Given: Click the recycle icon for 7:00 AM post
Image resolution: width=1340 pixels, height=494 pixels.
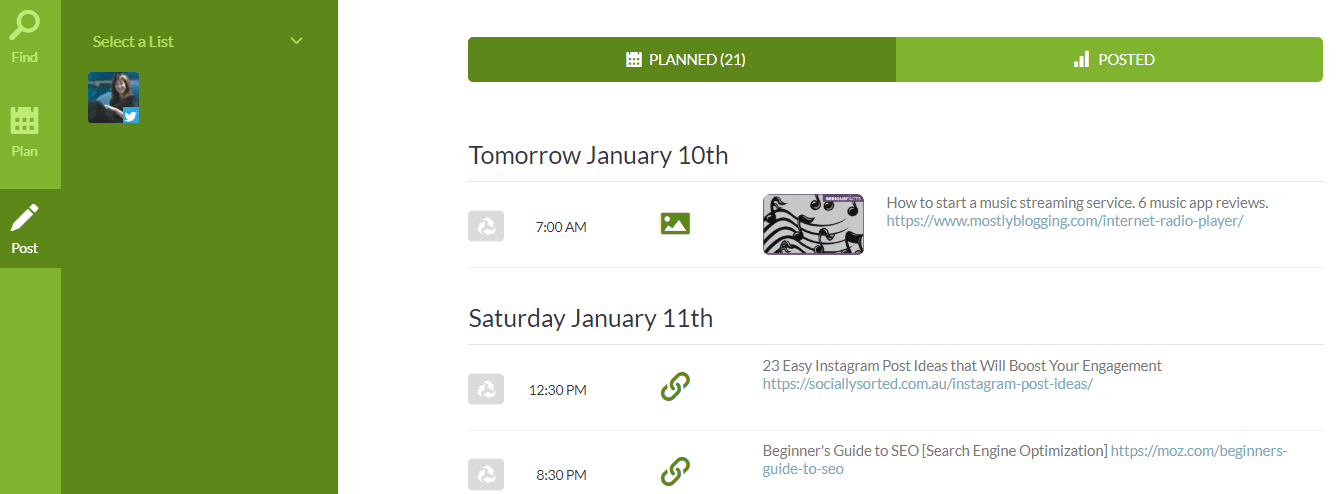Looking at the screenshot, I should [x=486, y=226].
